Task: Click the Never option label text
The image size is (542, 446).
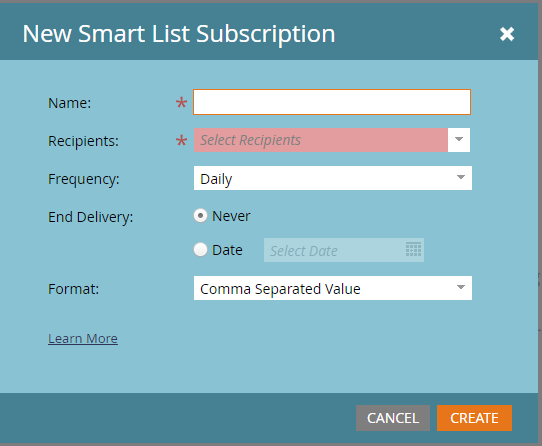Action: pos(231,216)
